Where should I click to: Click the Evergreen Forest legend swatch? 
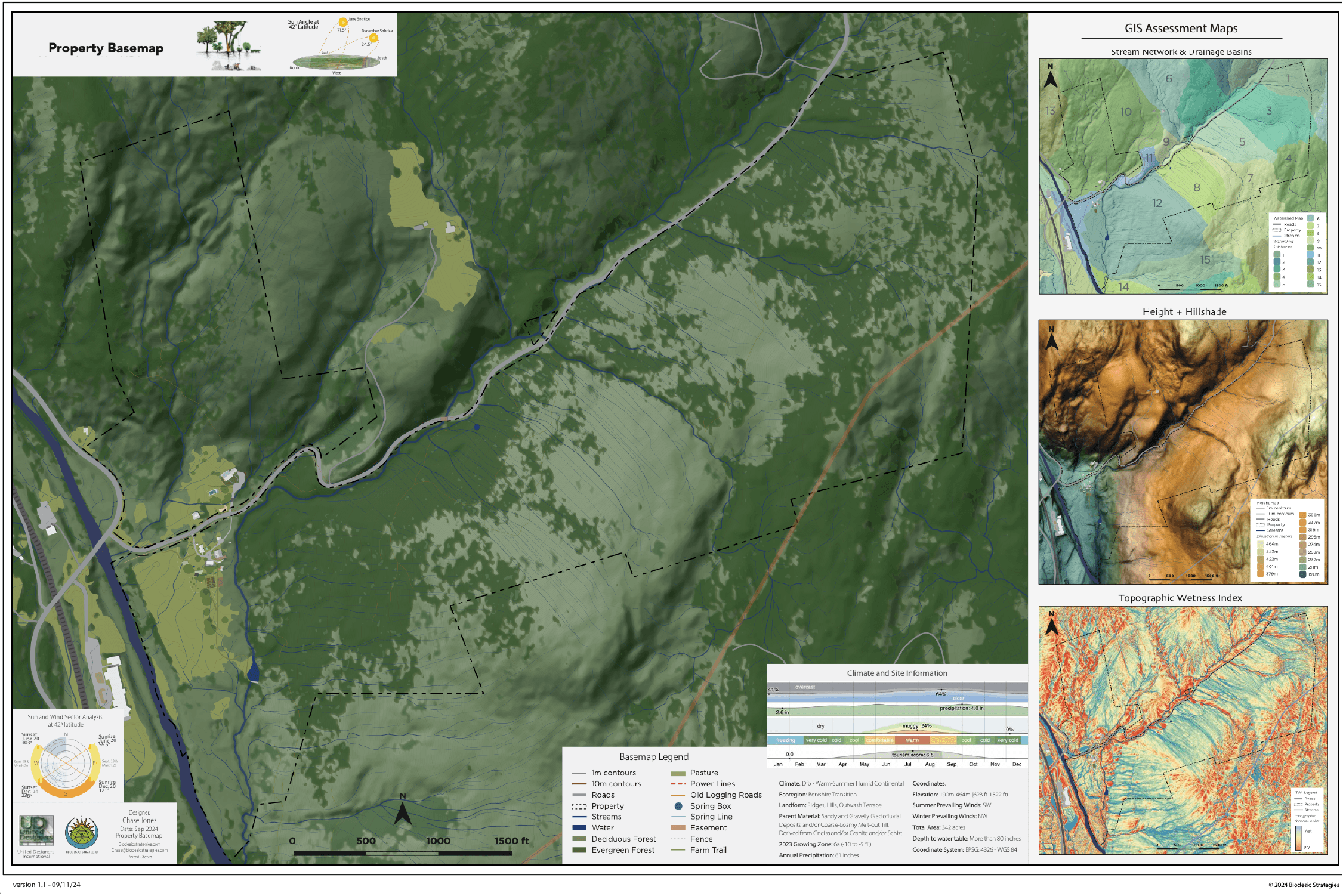[x=579, y=850]
